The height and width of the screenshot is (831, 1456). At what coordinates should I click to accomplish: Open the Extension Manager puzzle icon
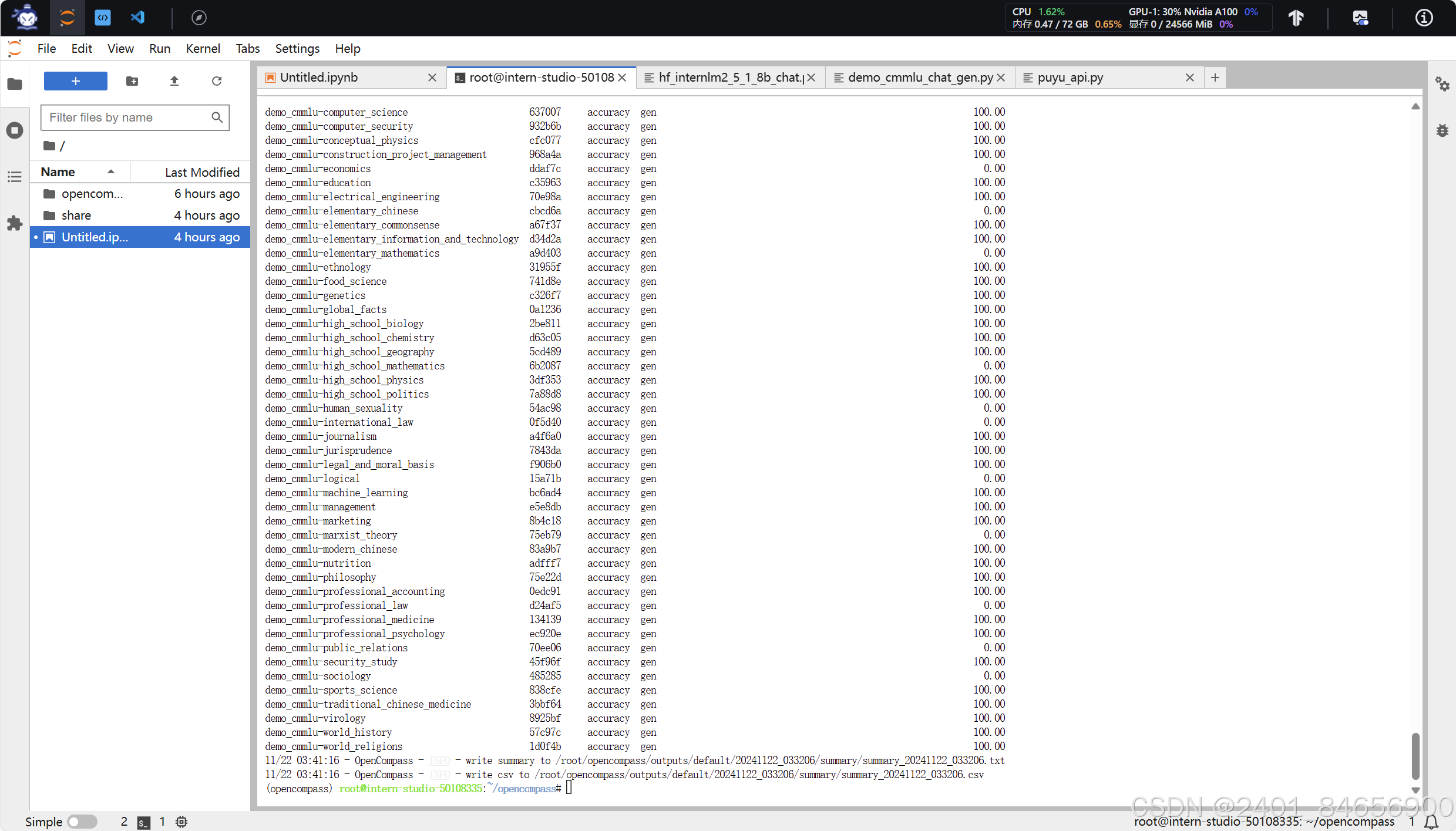coord(15,223)
